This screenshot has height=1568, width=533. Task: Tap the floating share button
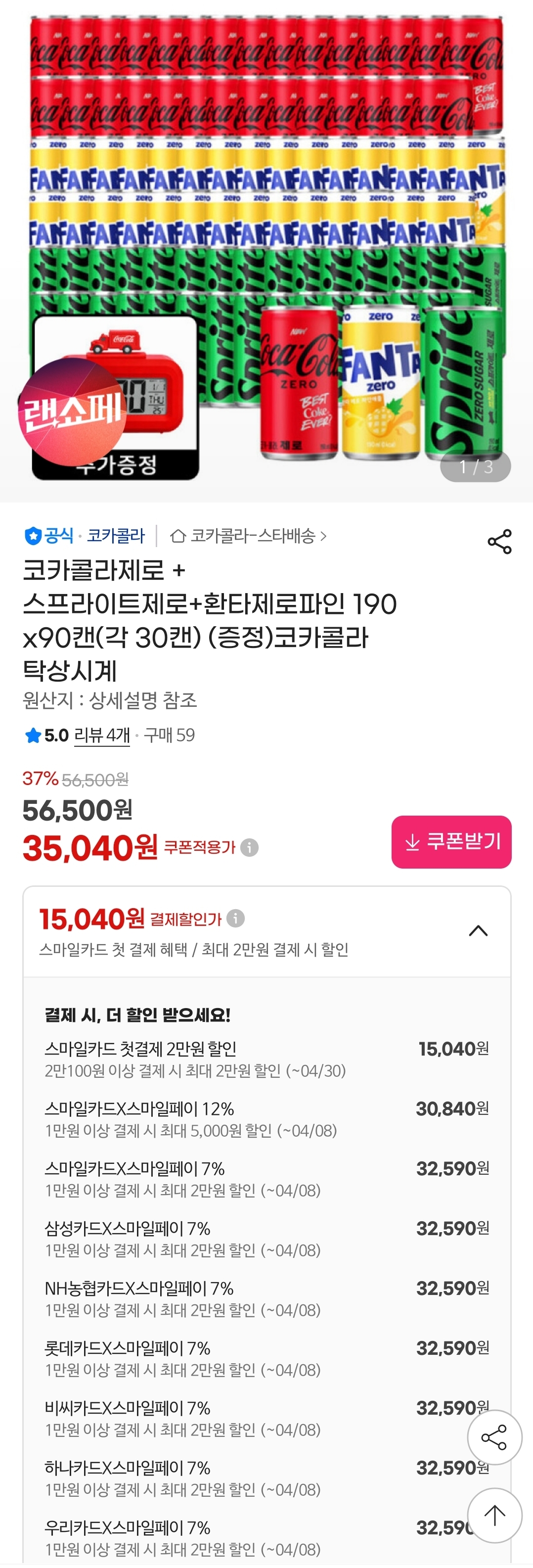494,1437
